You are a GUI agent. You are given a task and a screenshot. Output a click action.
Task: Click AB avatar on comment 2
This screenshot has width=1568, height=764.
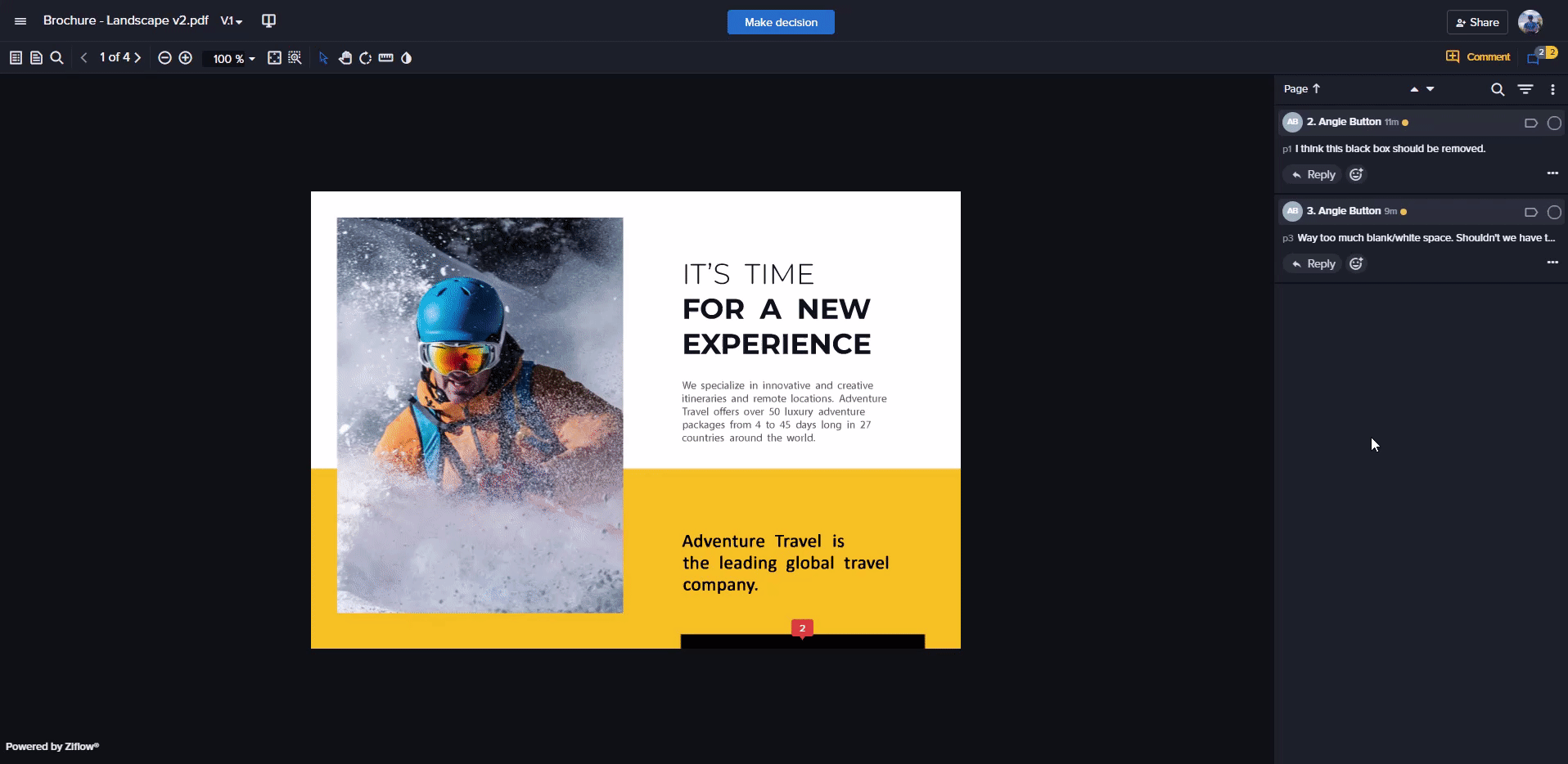[1292, 122]
